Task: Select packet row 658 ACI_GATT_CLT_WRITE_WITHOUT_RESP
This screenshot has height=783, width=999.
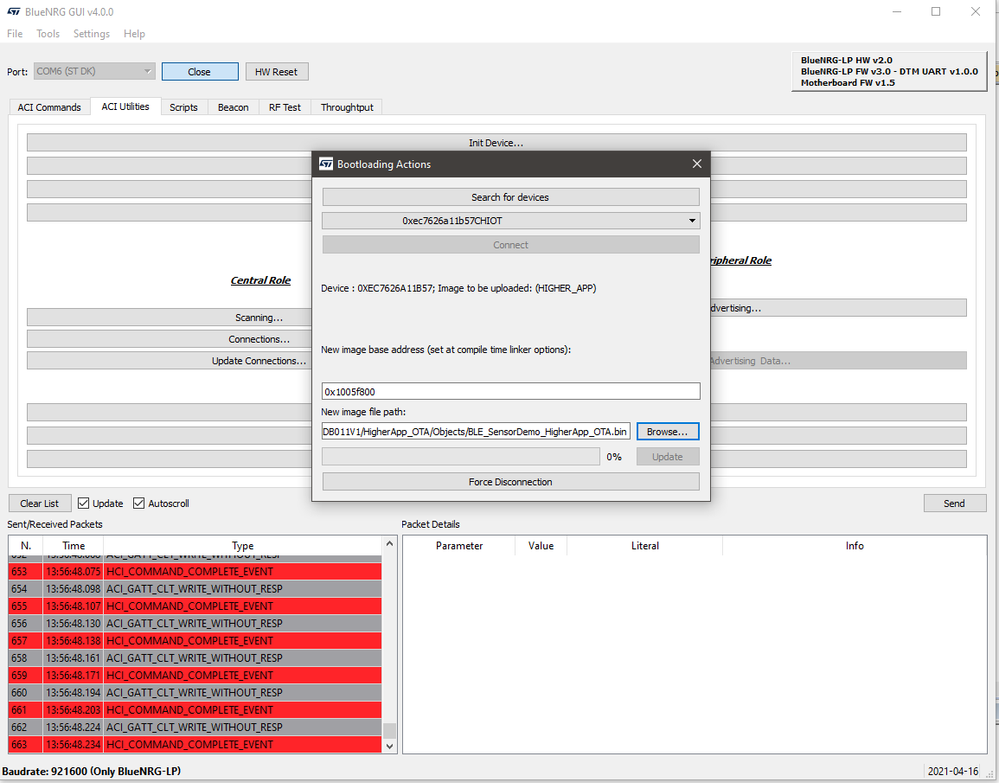Action: click(195, 657)
